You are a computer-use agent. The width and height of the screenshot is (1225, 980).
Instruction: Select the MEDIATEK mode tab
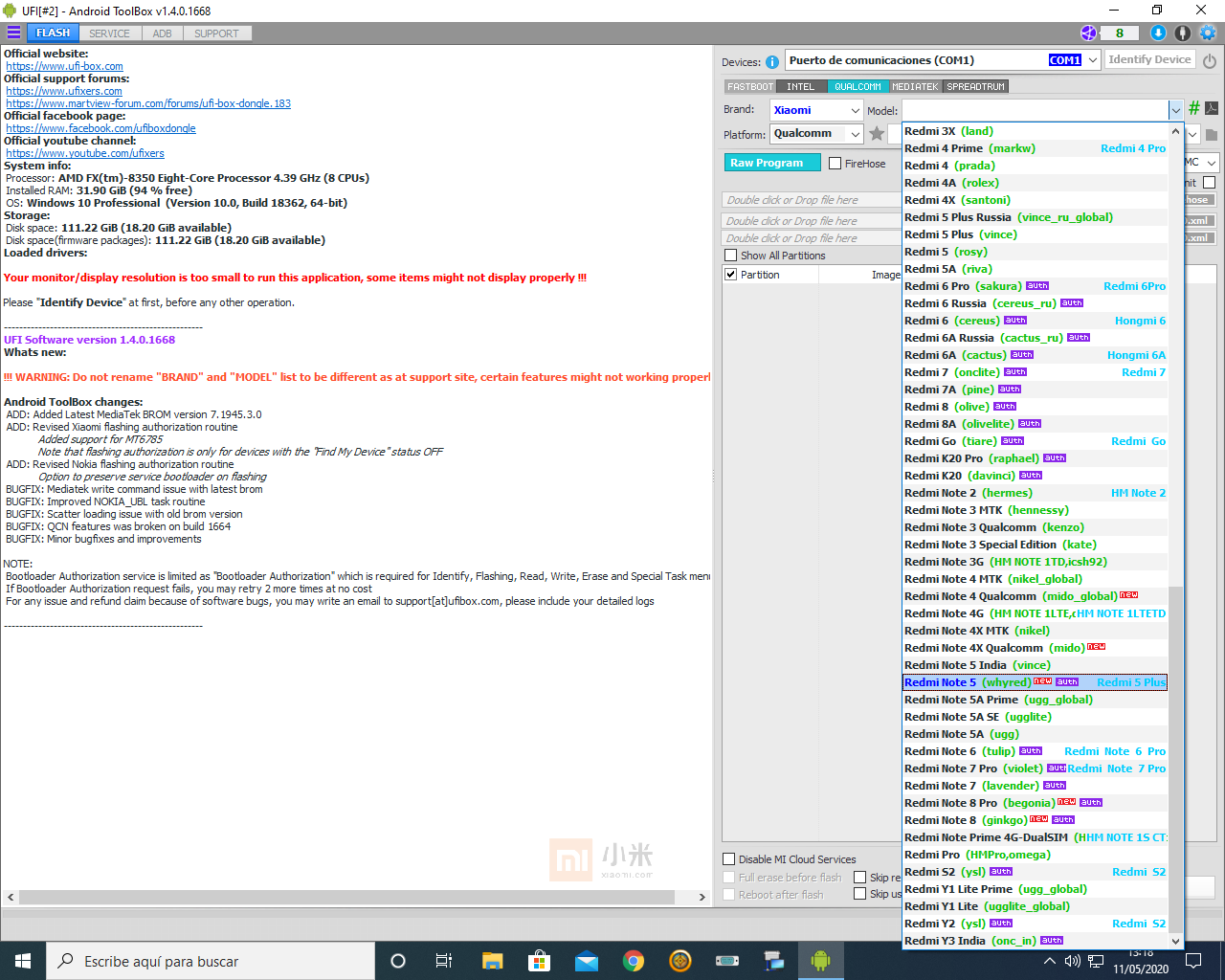click(x=916, y=86)
